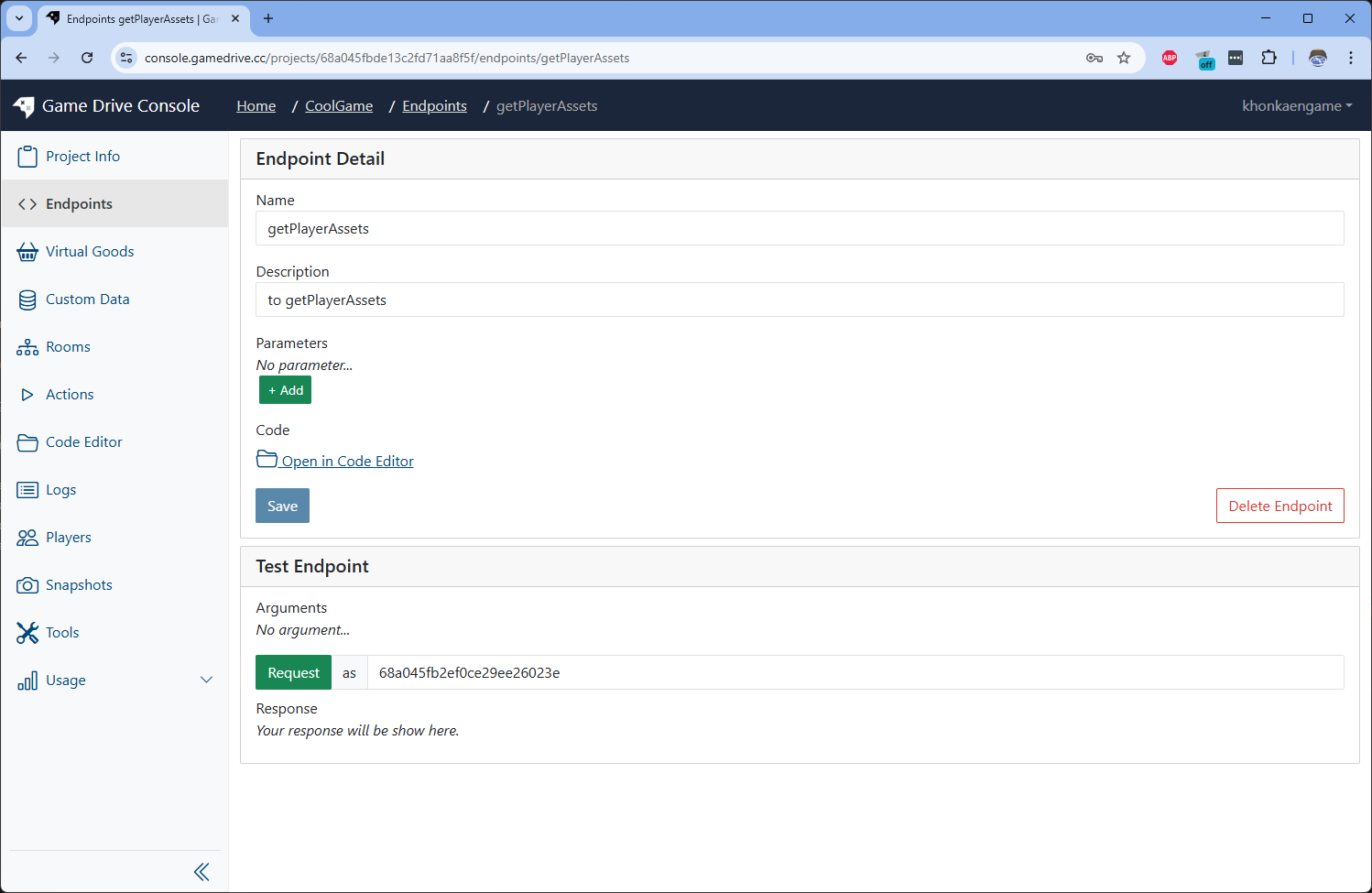Screen dimensions: 1372x893
Task: Navigate to CoolGame via the breadcrumb
Action: click(x=339, y=105)
